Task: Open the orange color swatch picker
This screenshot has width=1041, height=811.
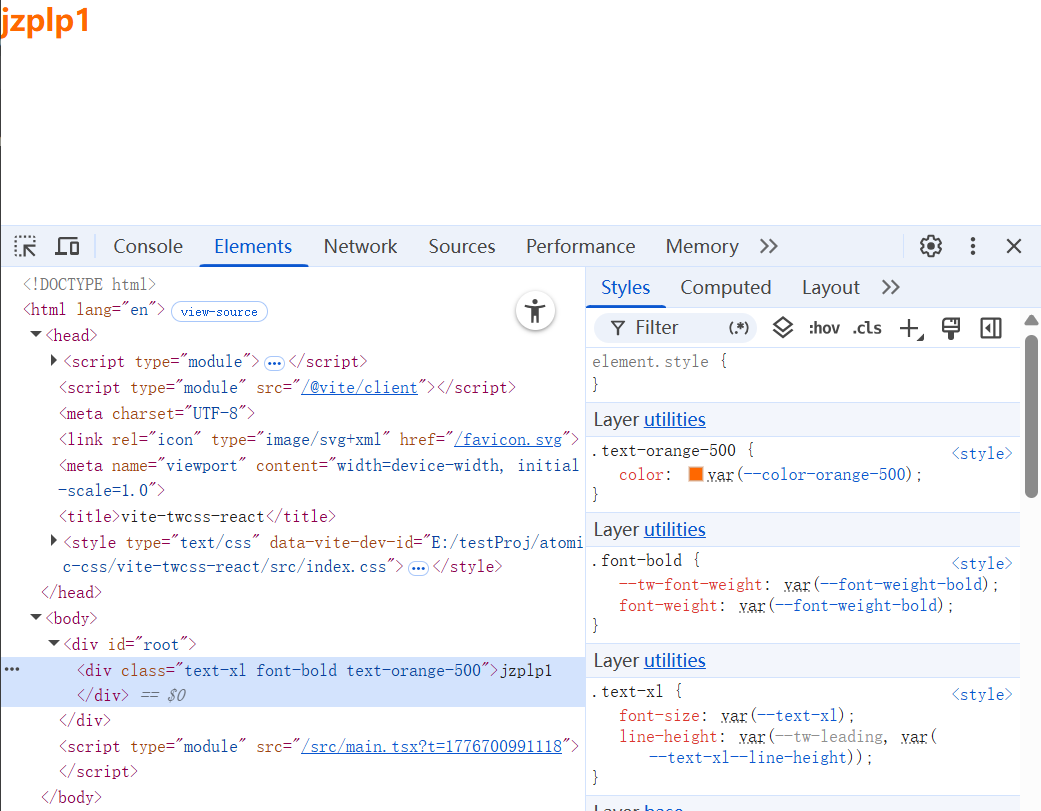Action: [x=695, y=474]
